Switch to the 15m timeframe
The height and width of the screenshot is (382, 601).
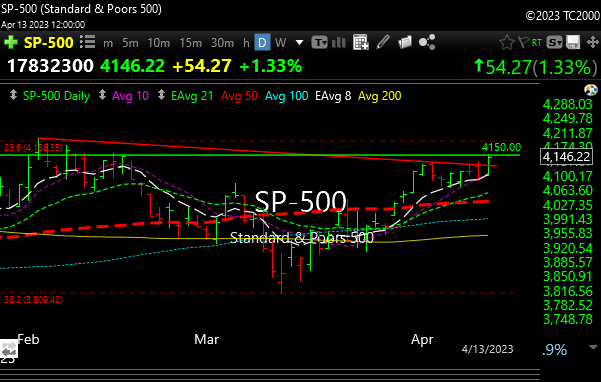[190, 43]
